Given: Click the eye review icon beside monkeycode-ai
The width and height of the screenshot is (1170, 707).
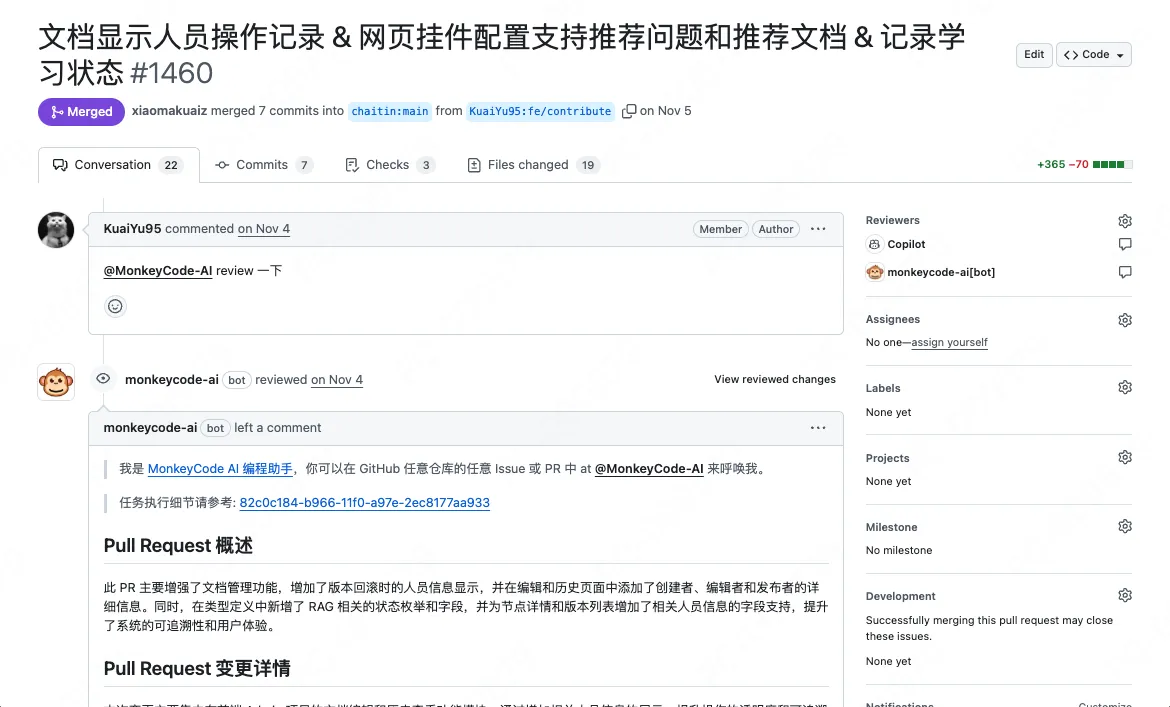Looking at the screenshot, I should pyautogui.click(x=103, y=379).
